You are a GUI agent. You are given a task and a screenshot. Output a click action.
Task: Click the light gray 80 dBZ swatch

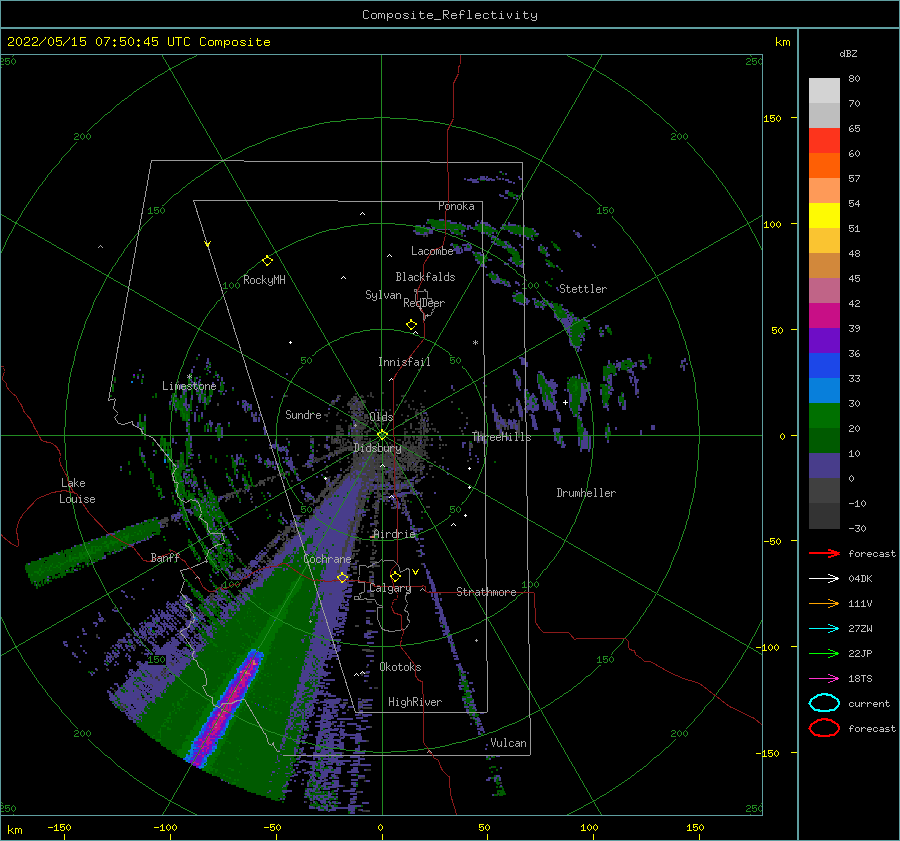coord(824,91)
